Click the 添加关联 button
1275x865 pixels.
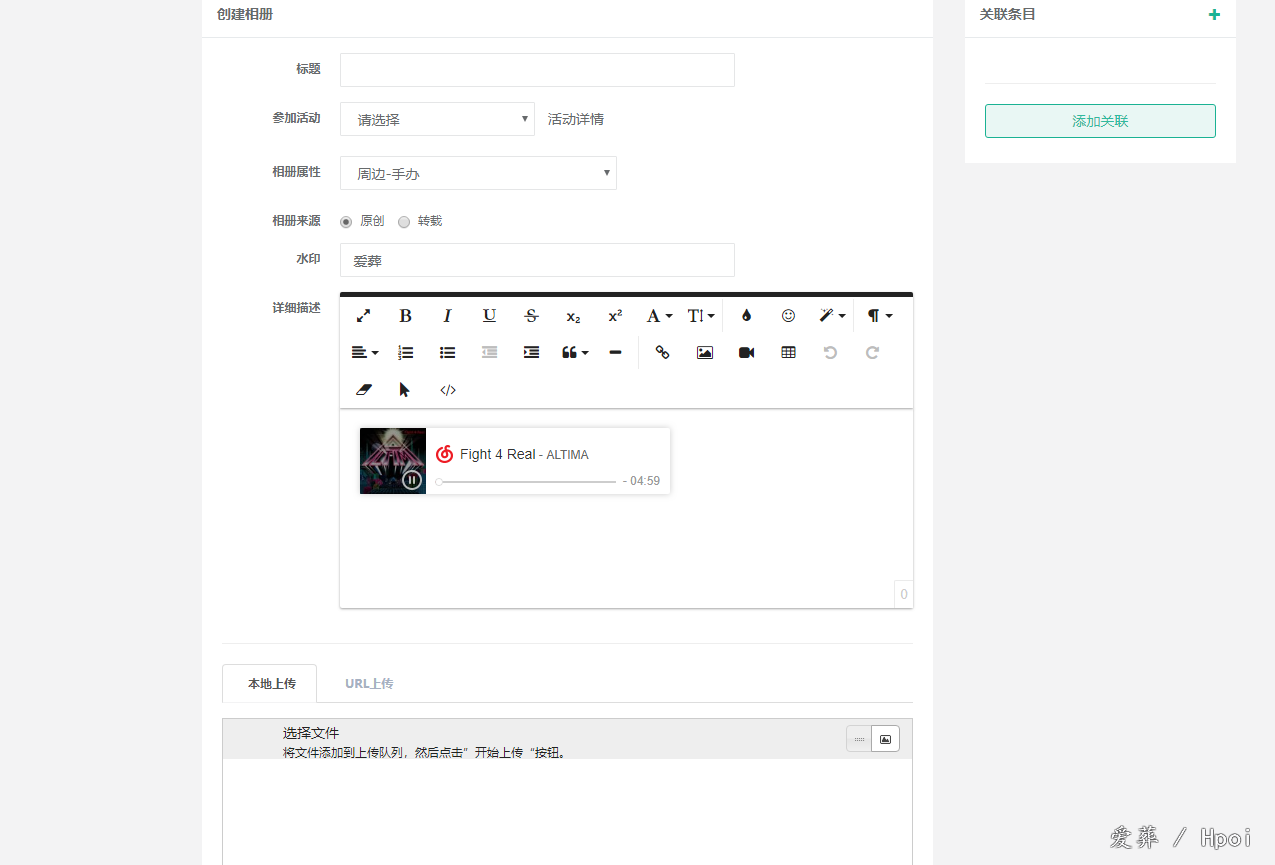(x=1100, y=121)
